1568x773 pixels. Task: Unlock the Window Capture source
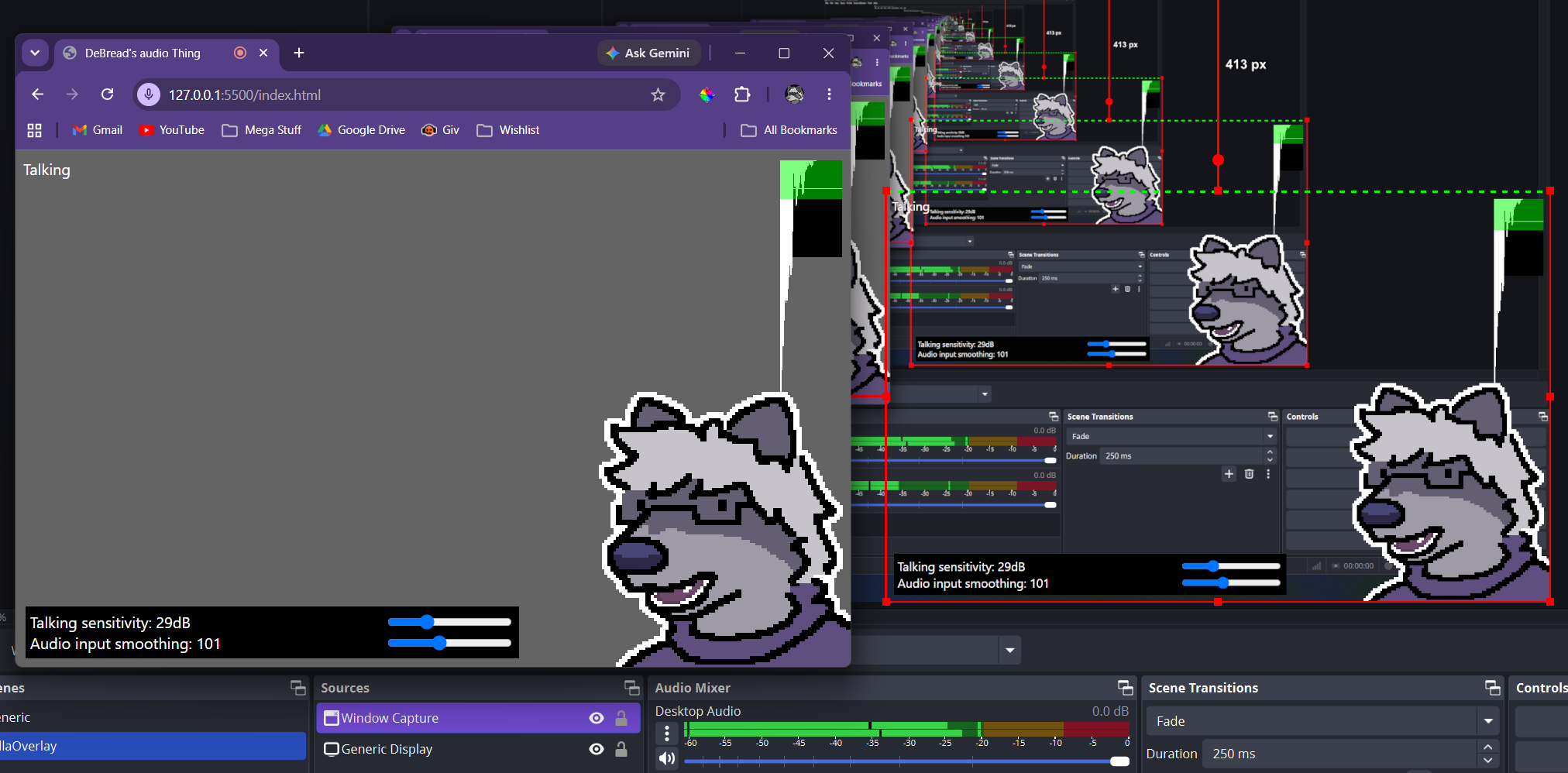click(621, 718)
